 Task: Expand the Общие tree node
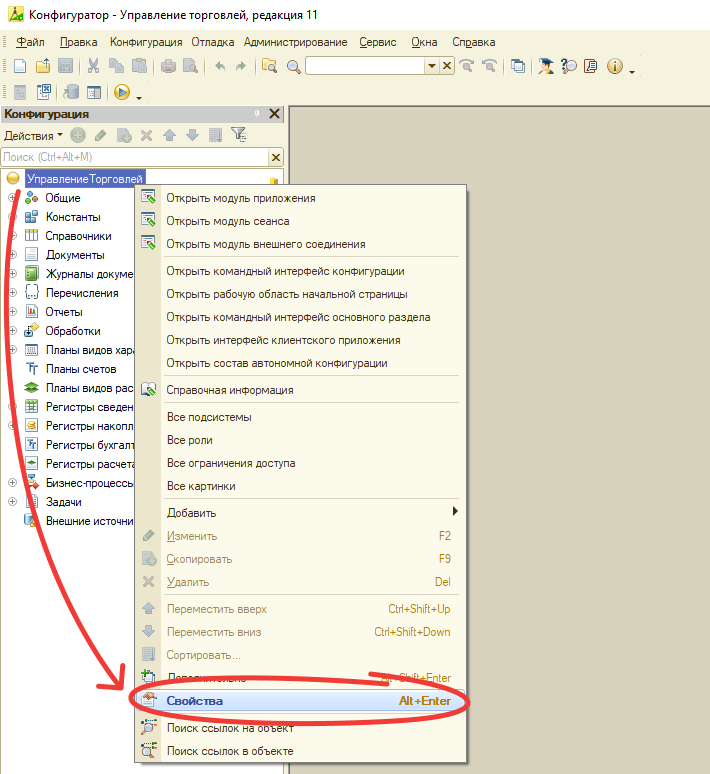tap(12, 198)
